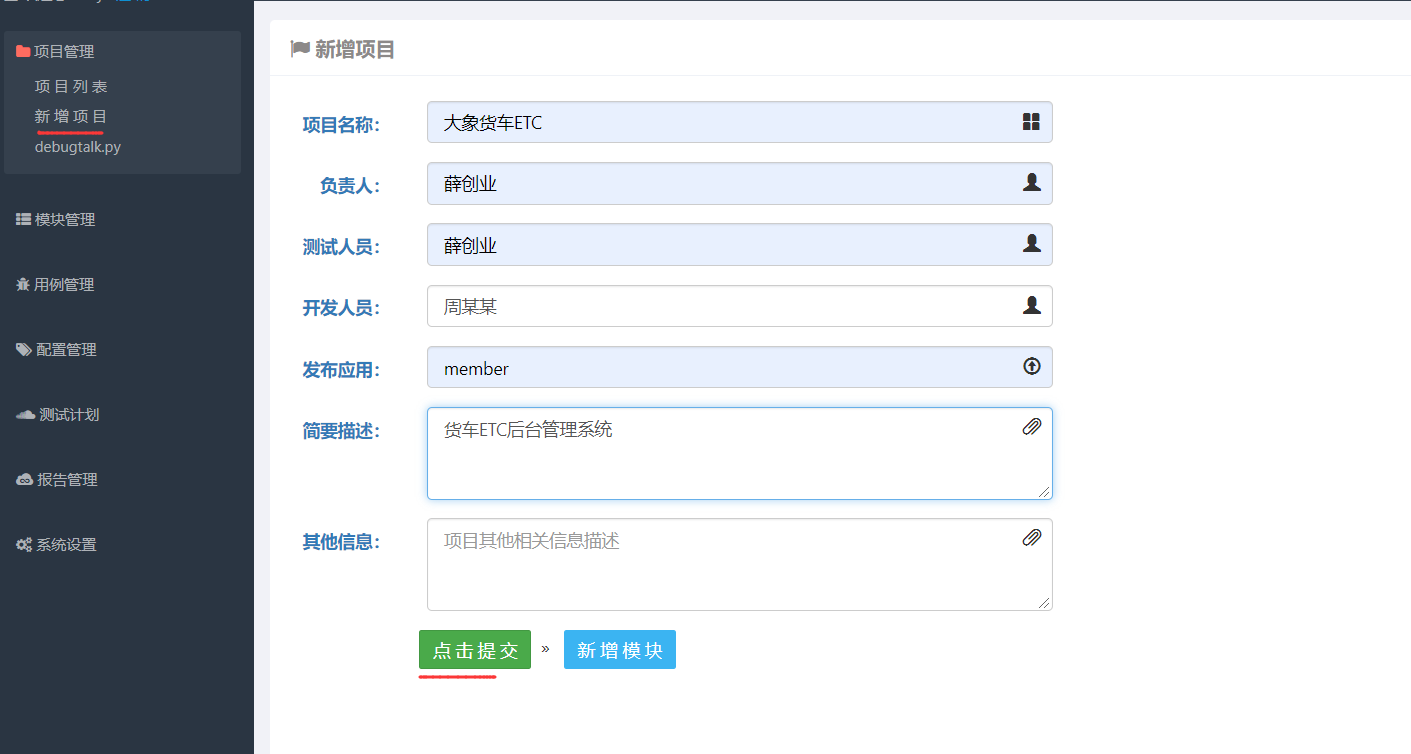Click the user icon in 开发人员 field
1411x754 pixels.
(x=1032, y=305)
